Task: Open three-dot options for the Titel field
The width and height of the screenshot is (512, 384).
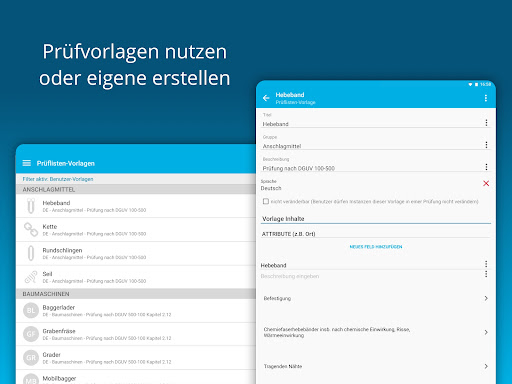Action: pyautogui.click(x=486, y=123)
